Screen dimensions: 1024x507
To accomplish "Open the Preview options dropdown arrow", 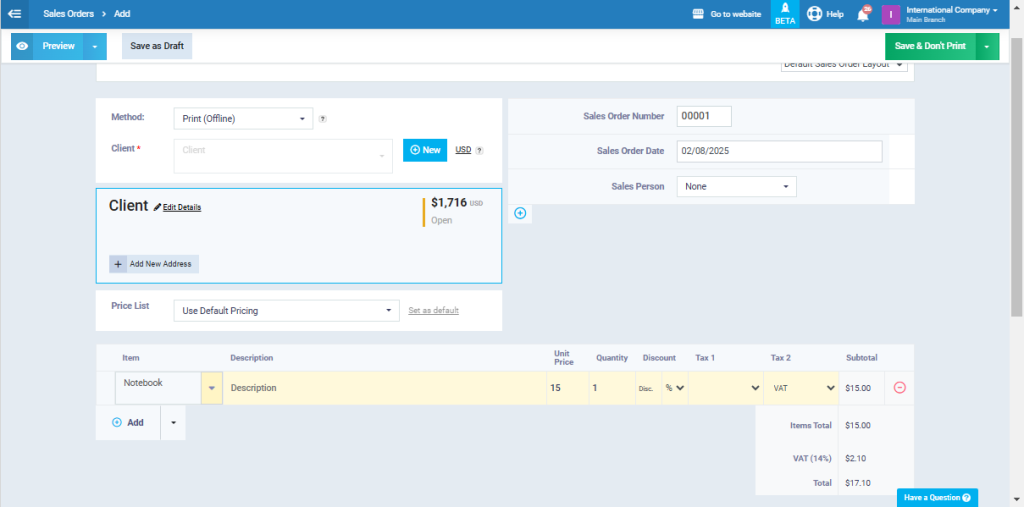I will (x=95, y=46).
